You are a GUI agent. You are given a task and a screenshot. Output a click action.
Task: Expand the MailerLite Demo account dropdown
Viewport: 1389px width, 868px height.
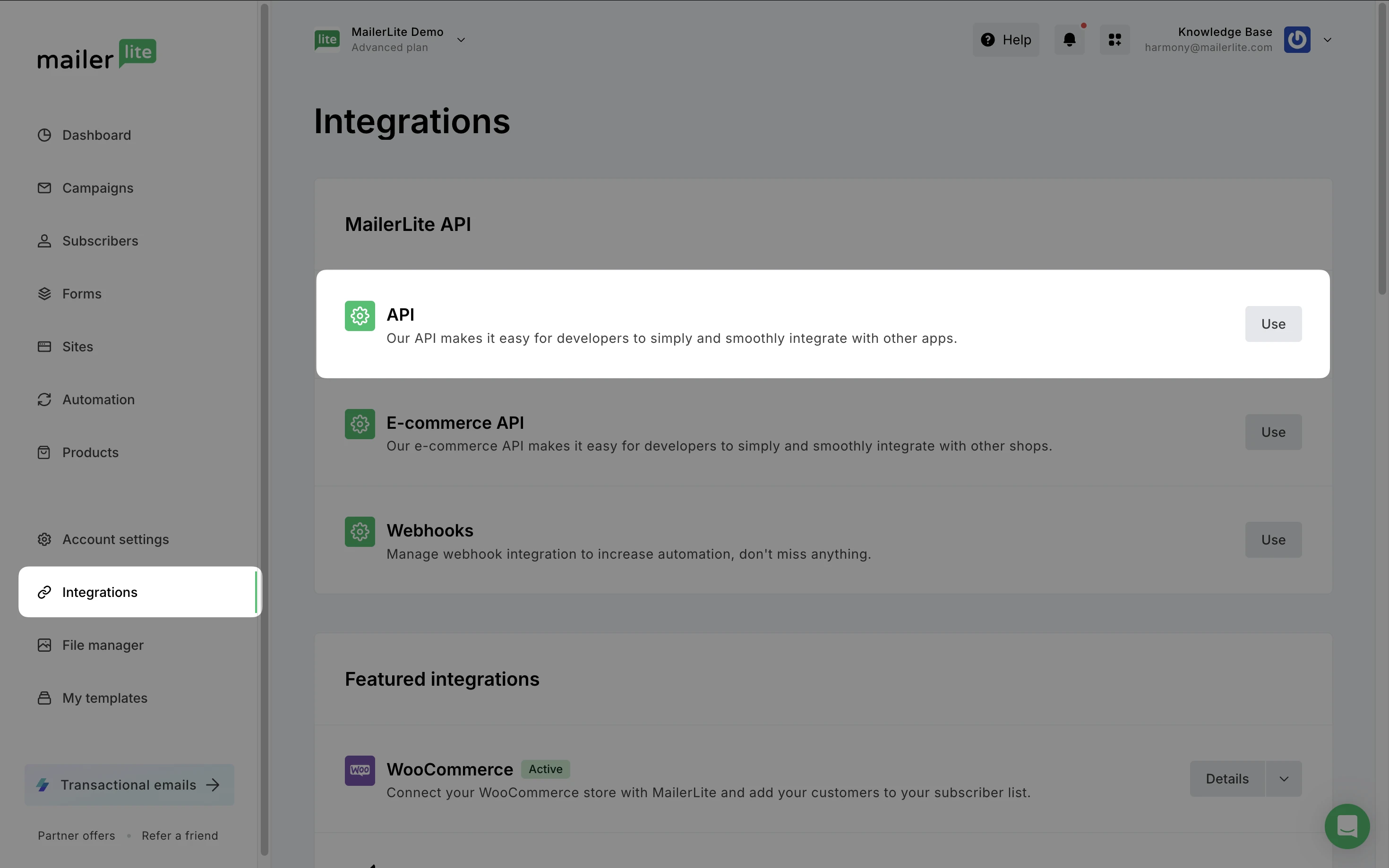pos(461,40)
